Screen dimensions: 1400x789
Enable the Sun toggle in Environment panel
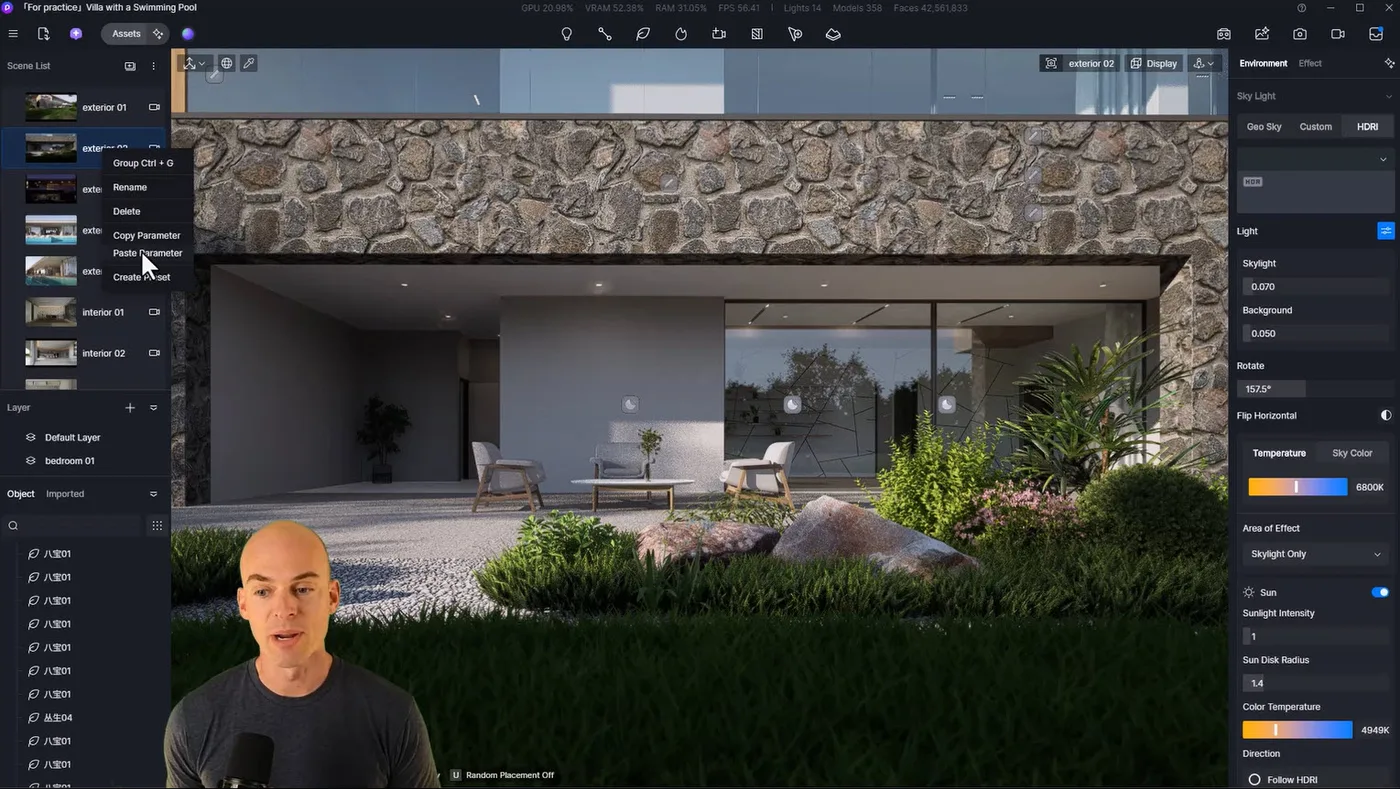tap(1381, 592)
